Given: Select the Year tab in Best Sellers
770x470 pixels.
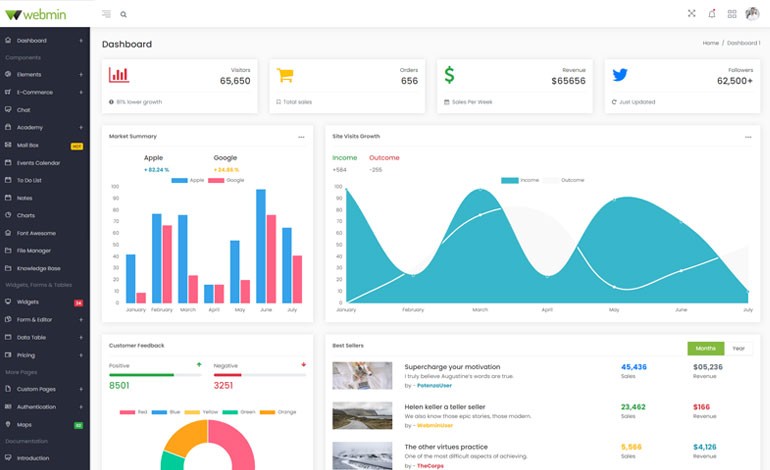Looking at the screenshot, I should point(739,348).
